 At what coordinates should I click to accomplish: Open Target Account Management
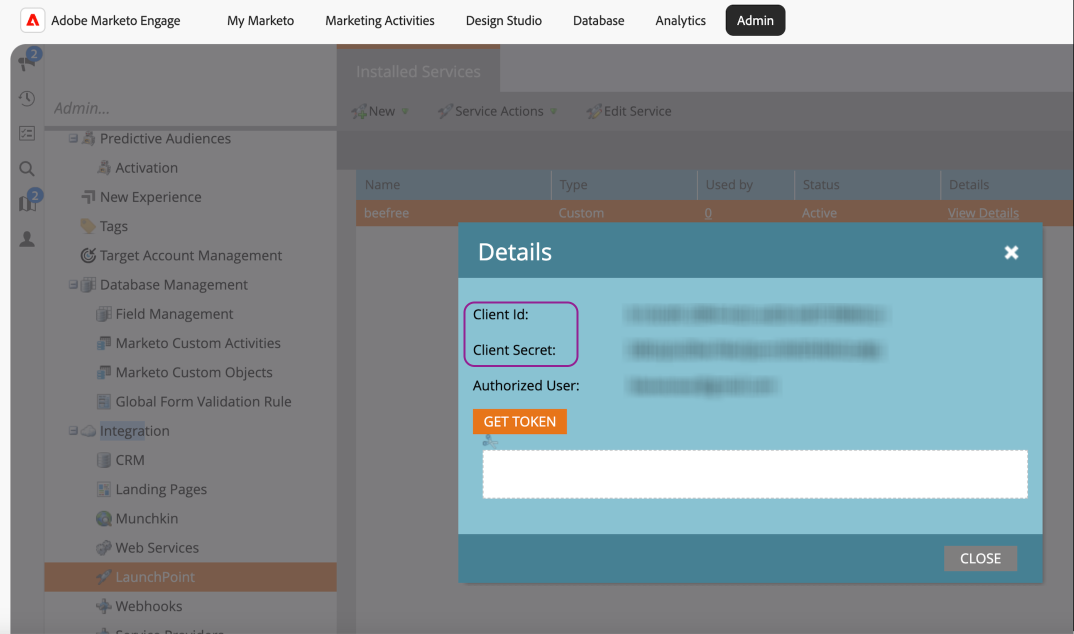click(x=191, y=255)
